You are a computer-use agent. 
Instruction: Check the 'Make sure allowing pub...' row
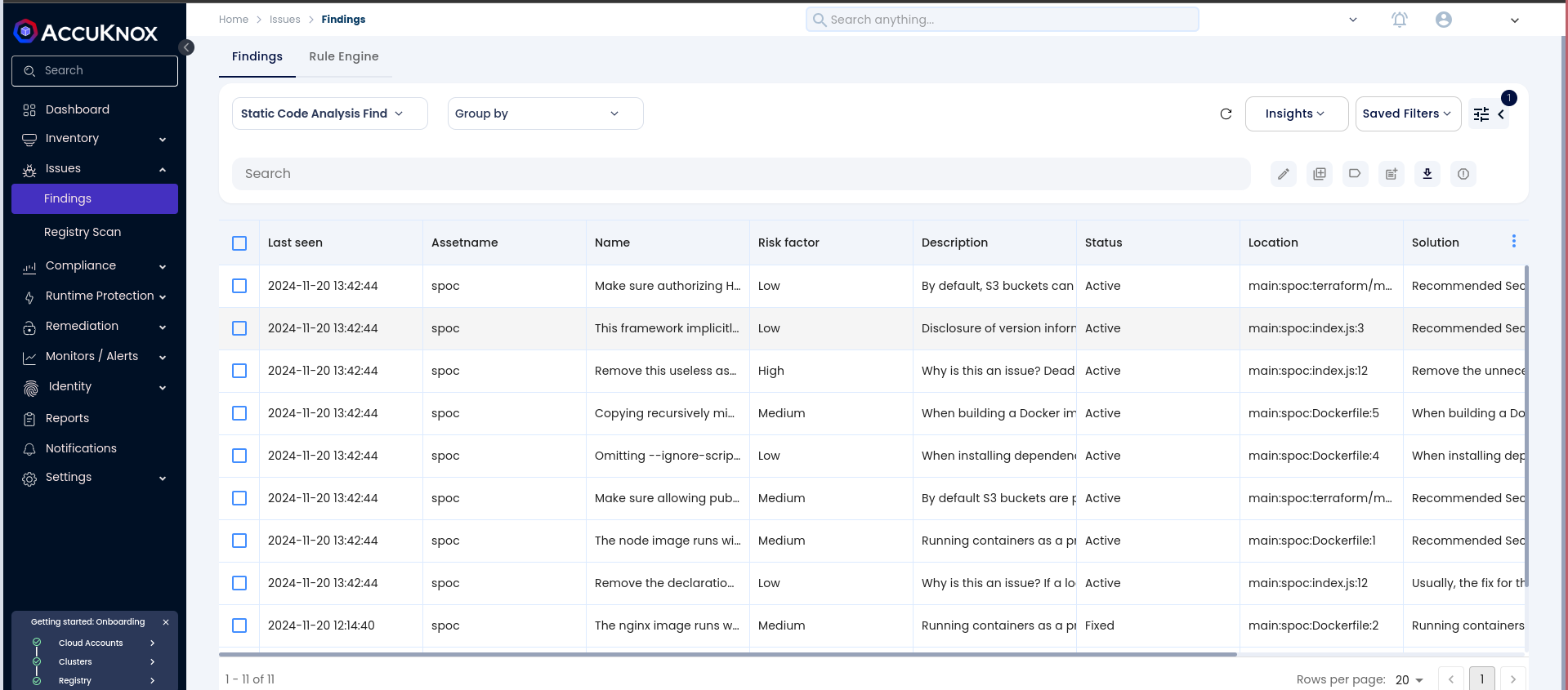[x=239, y=498]
